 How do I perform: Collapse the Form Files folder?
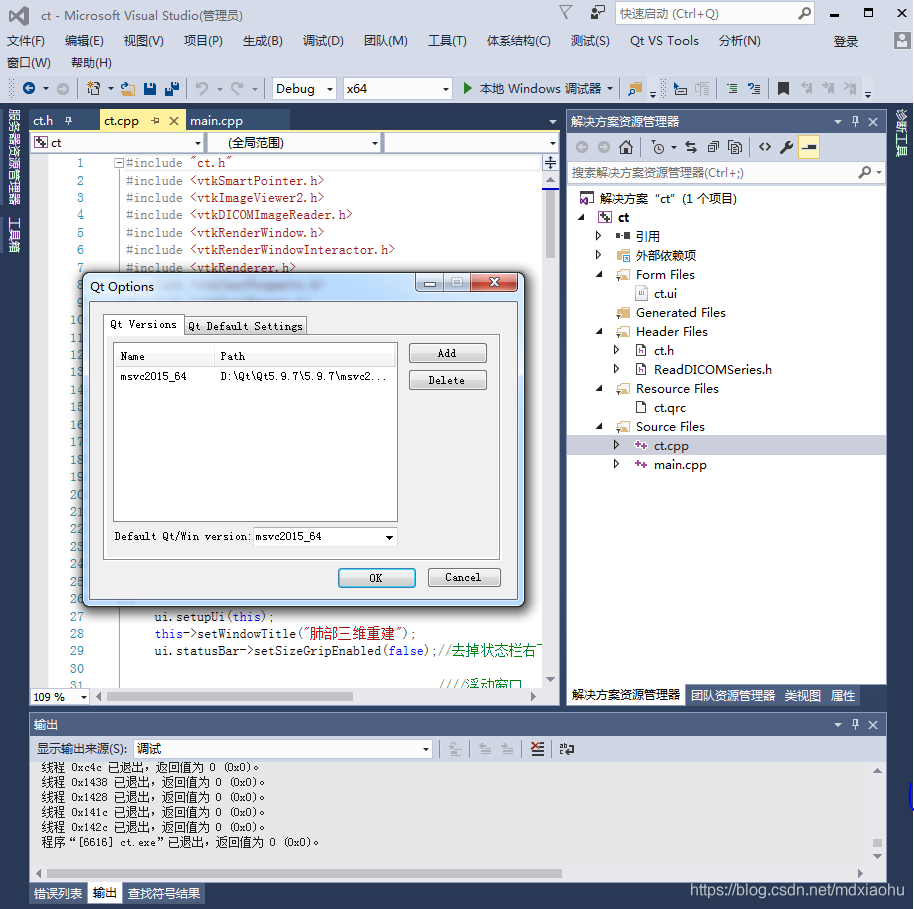point(599,274)
